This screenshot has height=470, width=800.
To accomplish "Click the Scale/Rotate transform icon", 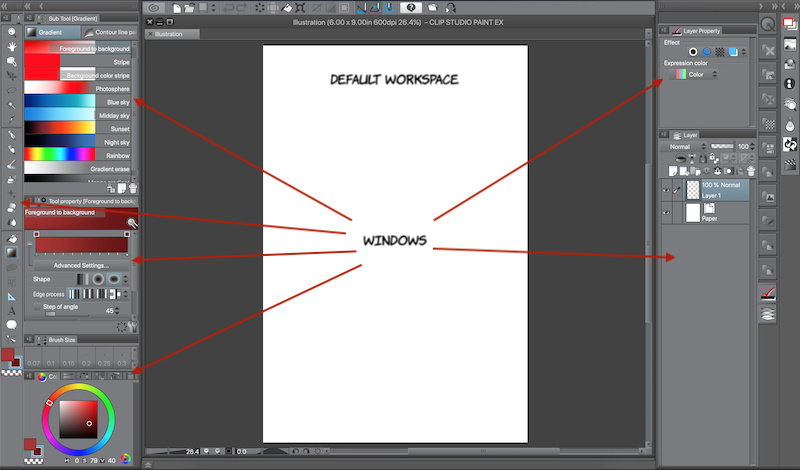I will pos(301,8).
